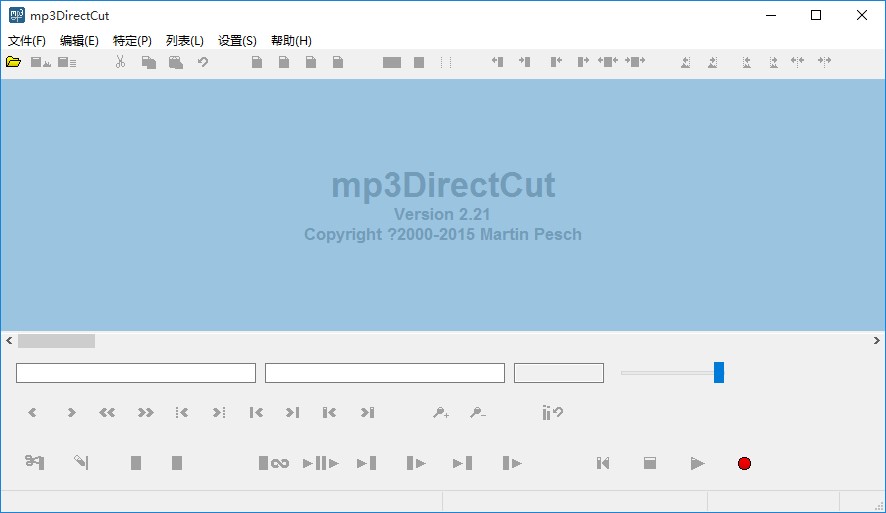Open the 特定(P) menu
Image resolution: width=886 pixels, height=513 pixels.
tap(132, 41)
